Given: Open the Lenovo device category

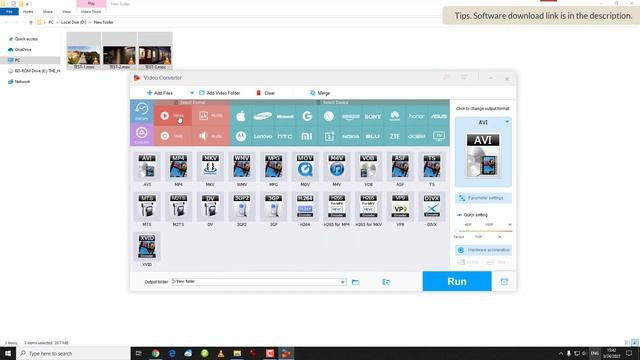Looking at the screenshot, I should click(x=262, y=136).
